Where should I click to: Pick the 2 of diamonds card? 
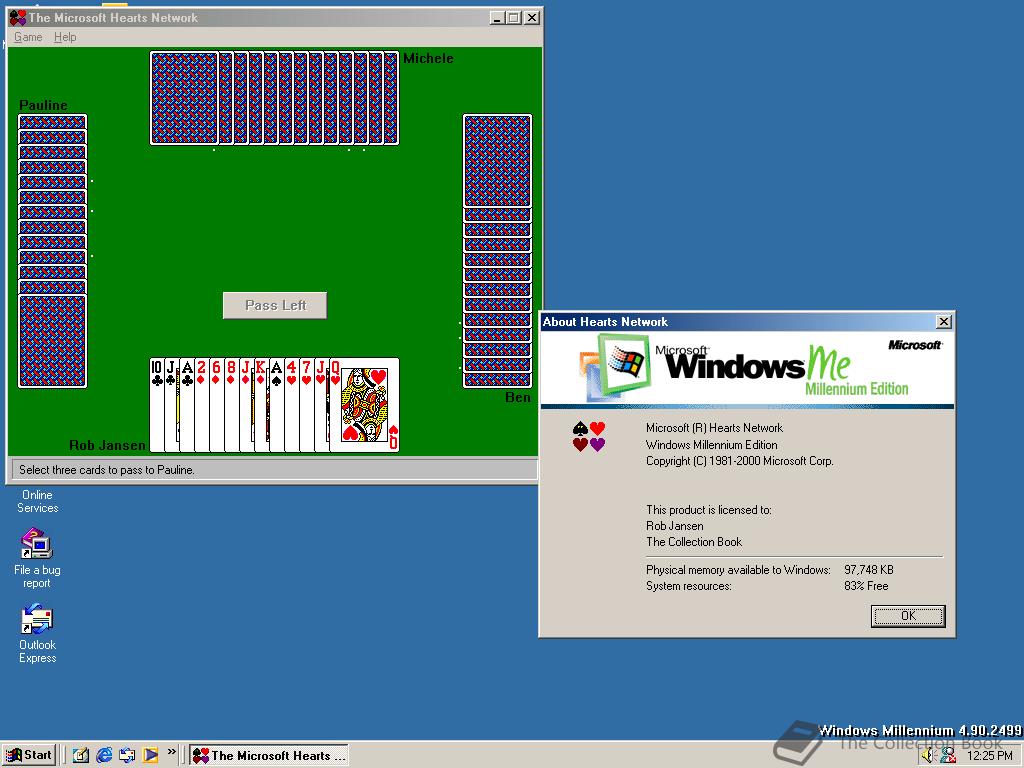tap(202, 405)
